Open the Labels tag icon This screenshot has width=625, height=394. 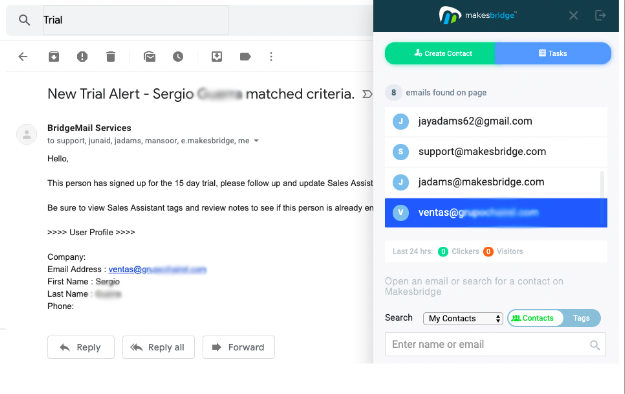pos(245,57)
